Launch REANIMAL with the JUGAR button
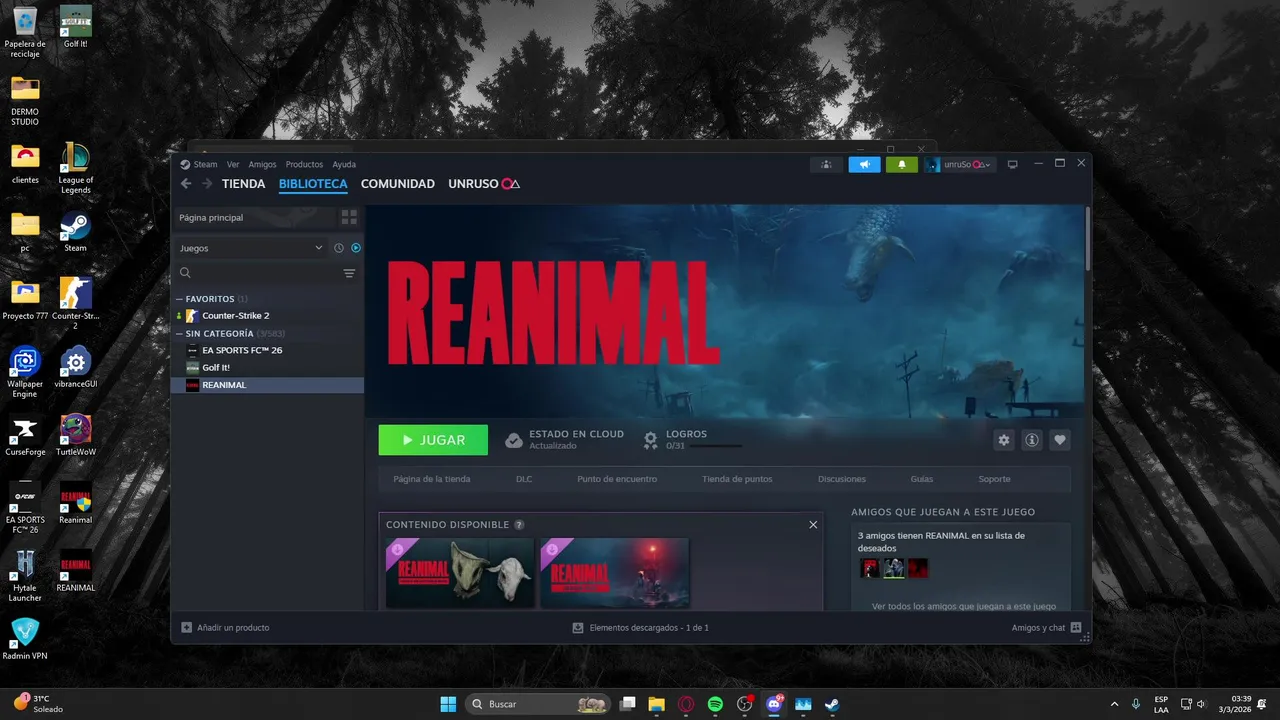 [433, 440]
